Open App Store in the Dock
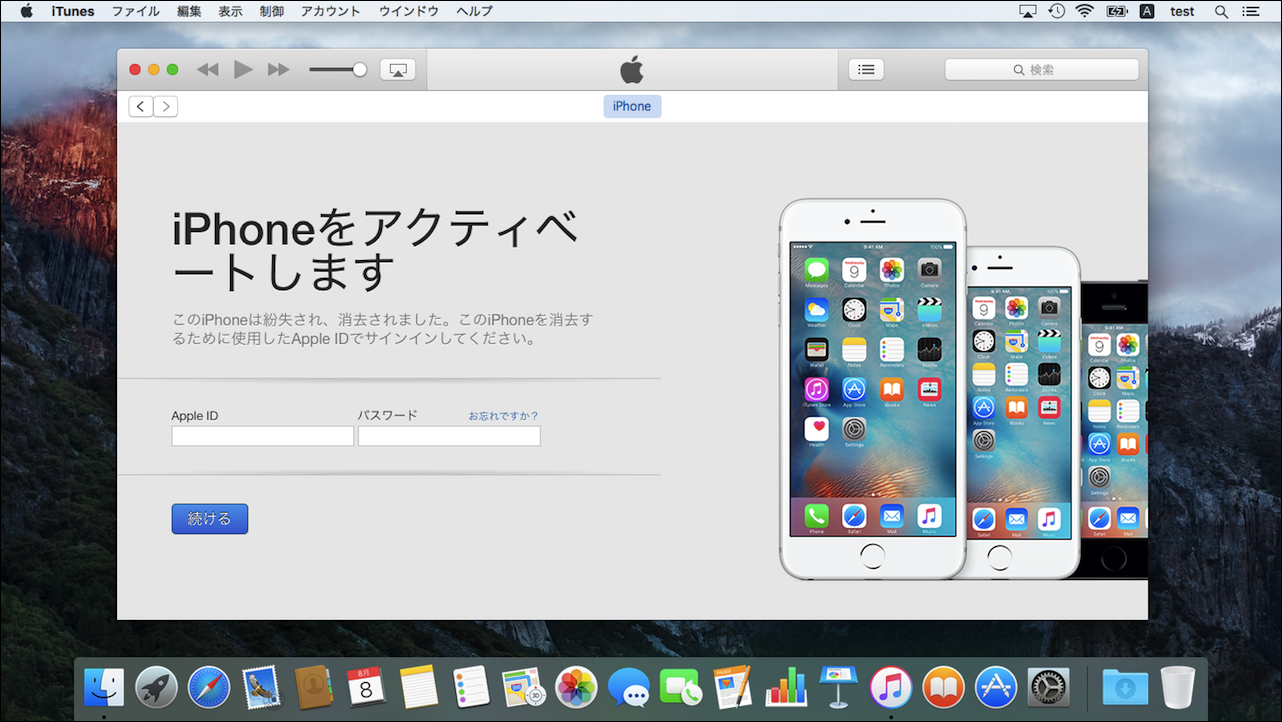1282x722 pixels. coord(996,687)
